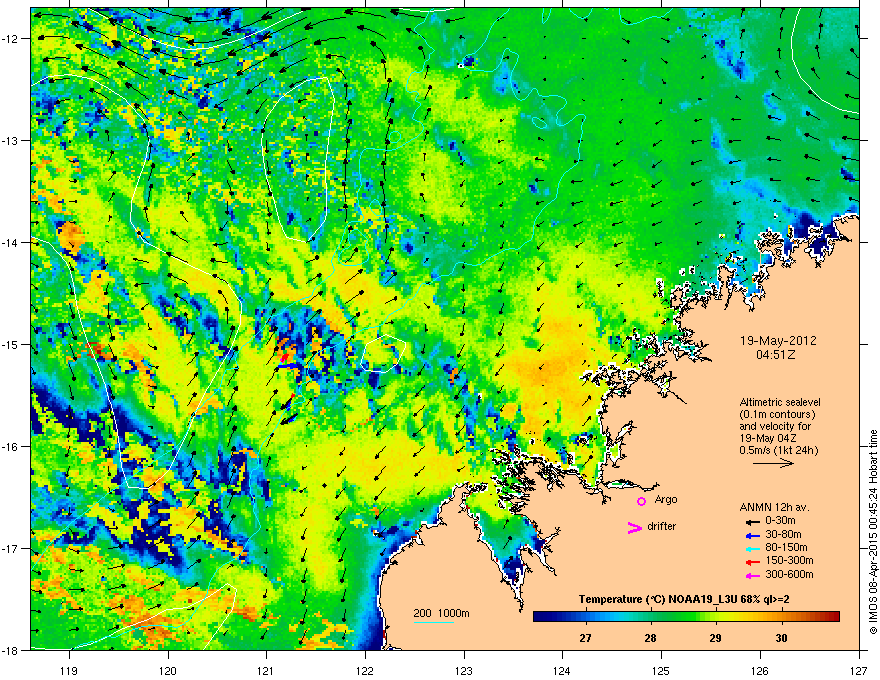Click latitude axis label -18
The height and width of the screenshot is (680, 880).
(11, 650)
